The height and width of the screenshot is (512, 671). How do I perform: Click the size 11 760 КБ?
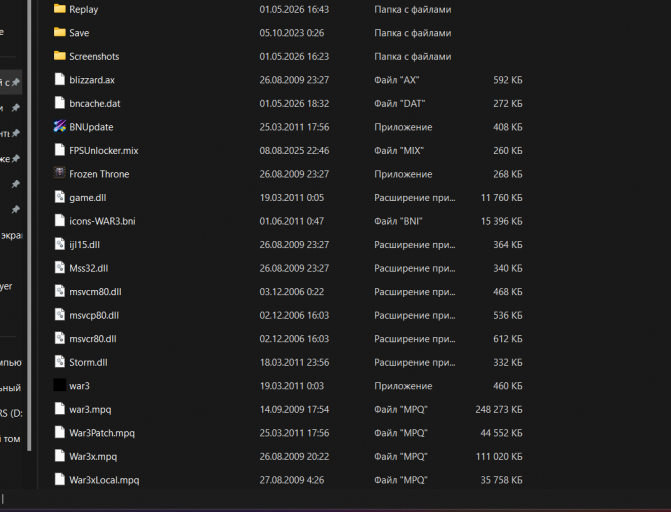[502, 198]
